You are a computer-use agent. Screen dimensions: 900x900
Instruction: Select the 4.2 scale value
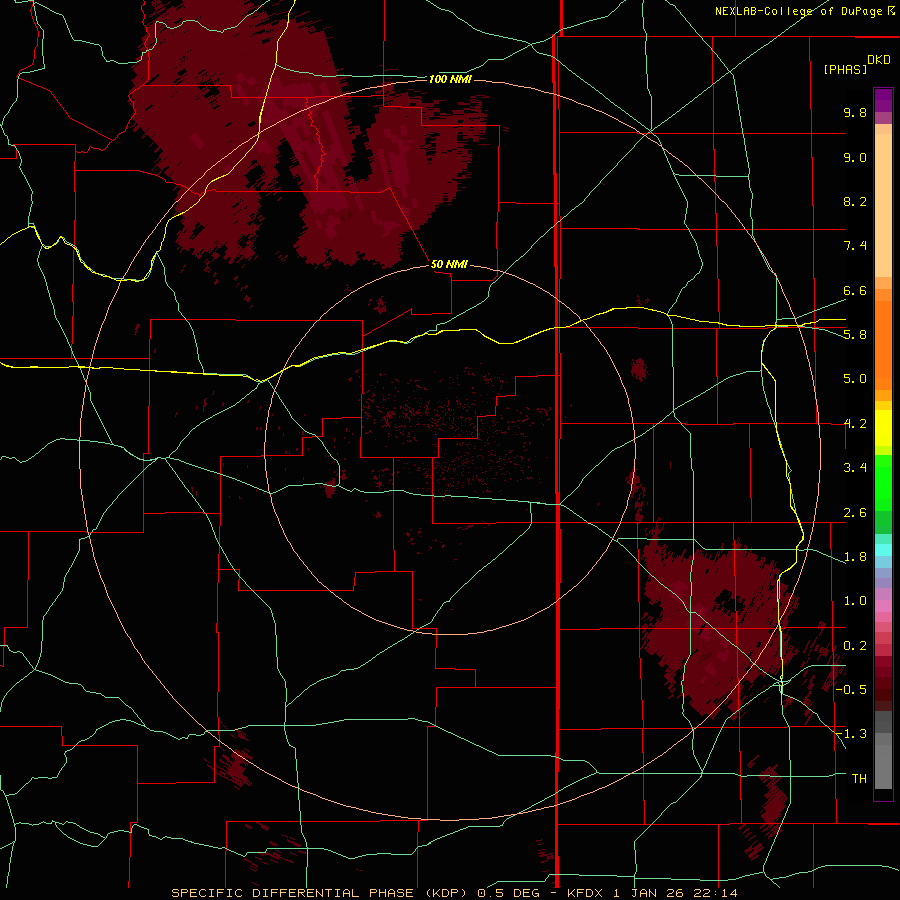click(x=855, y=423)
